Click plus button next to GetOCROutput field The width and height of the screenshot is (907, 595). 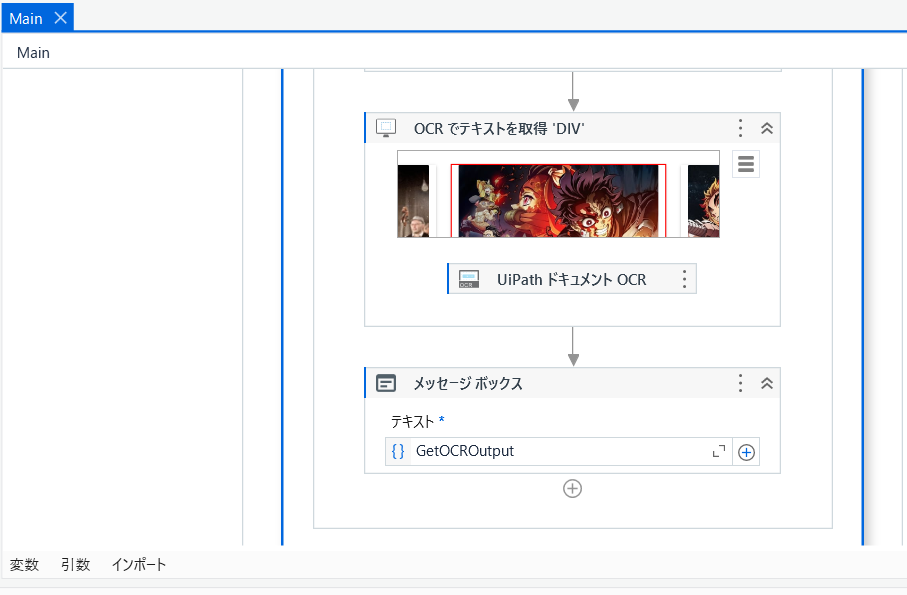click(746, 452)
